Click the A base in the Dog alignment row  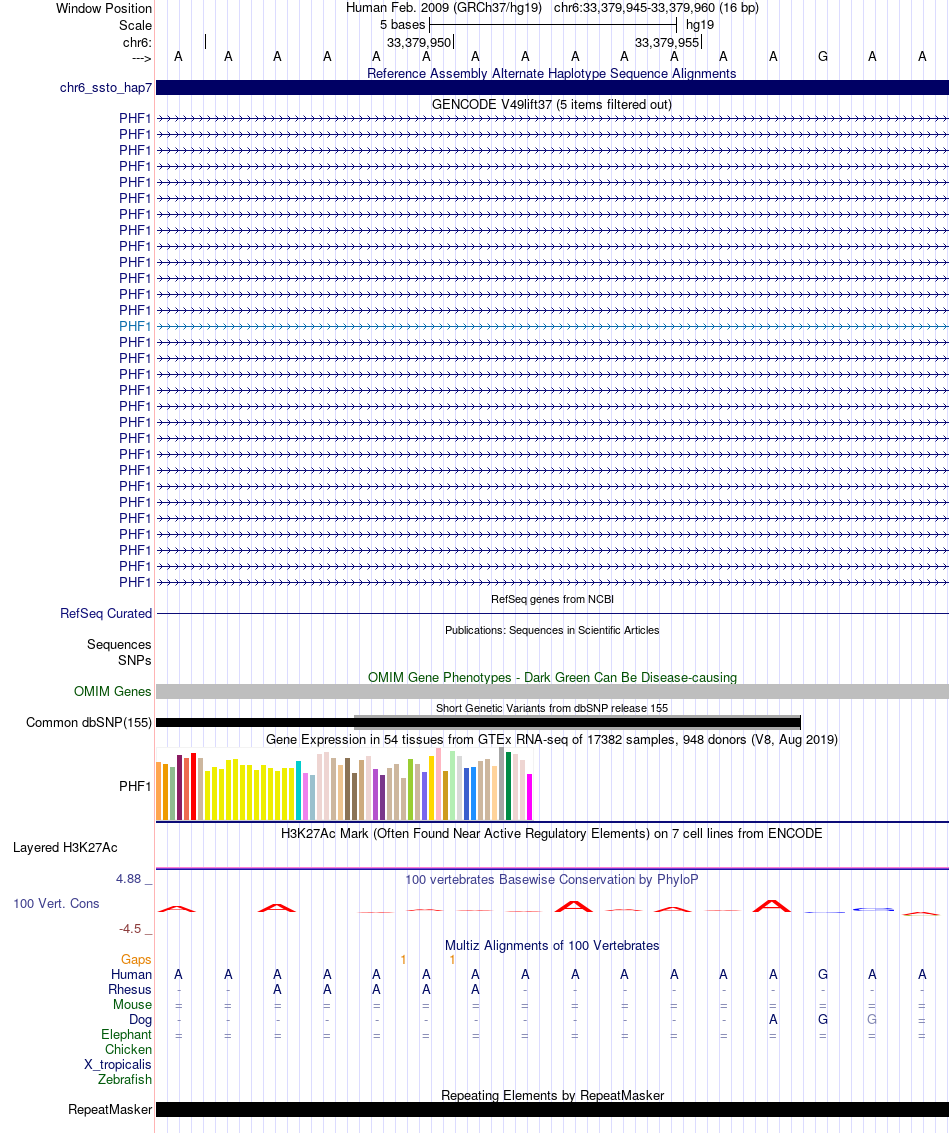point(773,1020)
